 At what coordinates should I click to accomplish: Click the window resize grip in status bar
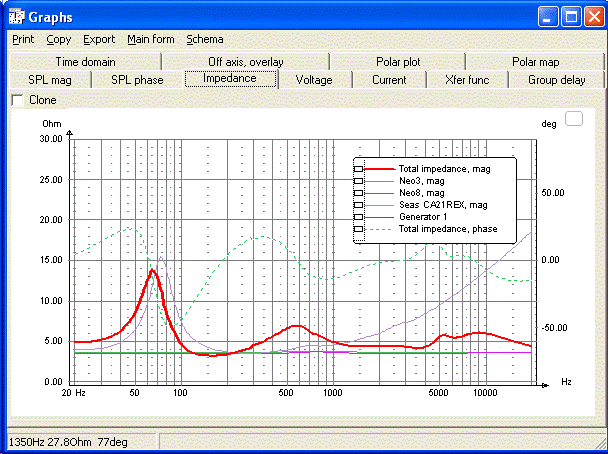[600, 445]
